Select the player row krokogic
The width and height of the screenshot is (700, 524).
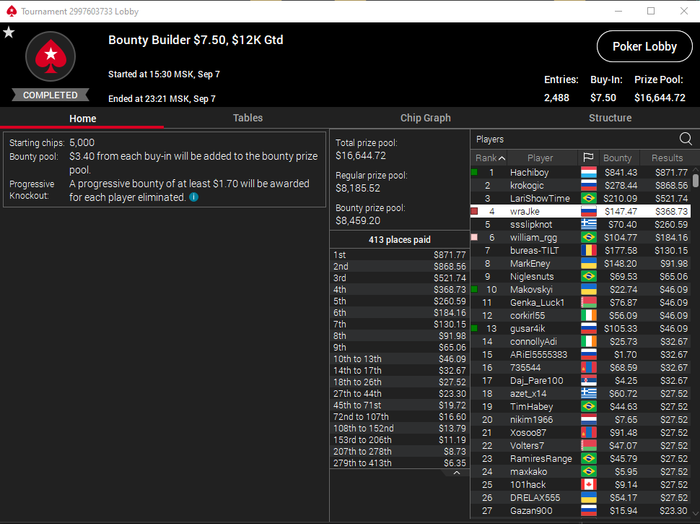(x=580, y=185)
